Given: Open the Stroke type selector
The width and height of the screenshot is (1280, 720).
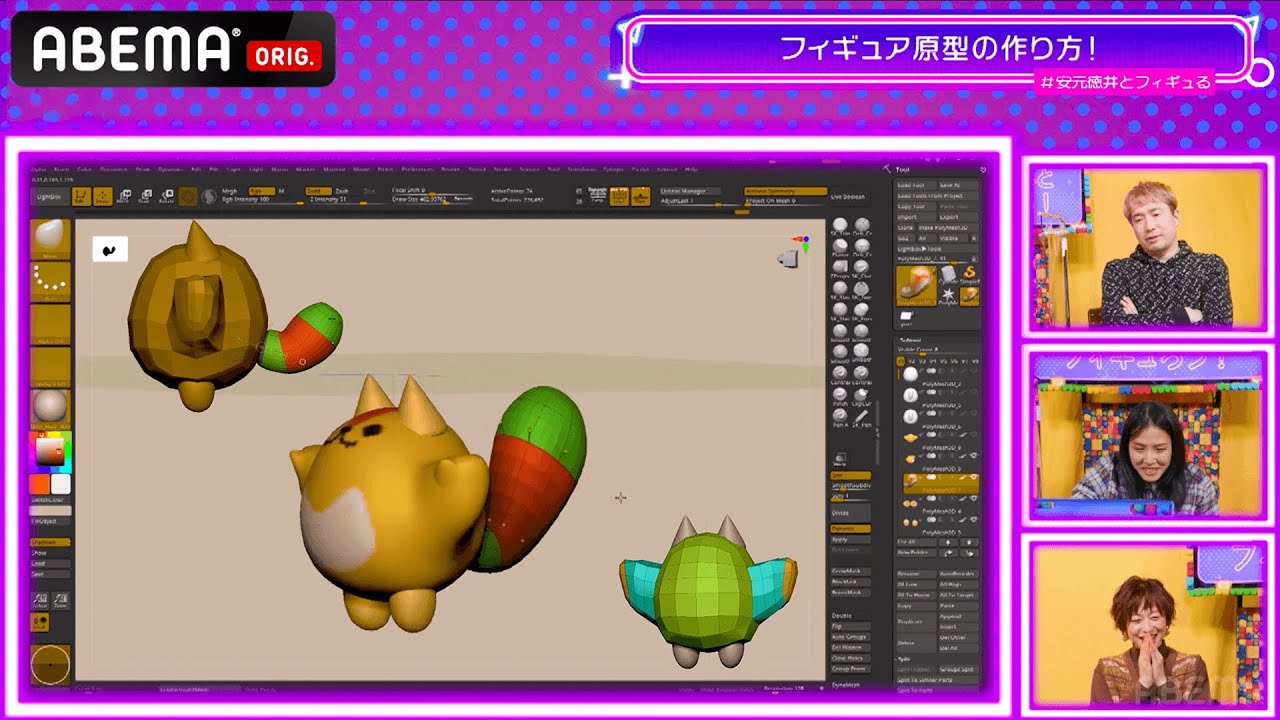Looking at the screenshot, I should tap(51, 278).
